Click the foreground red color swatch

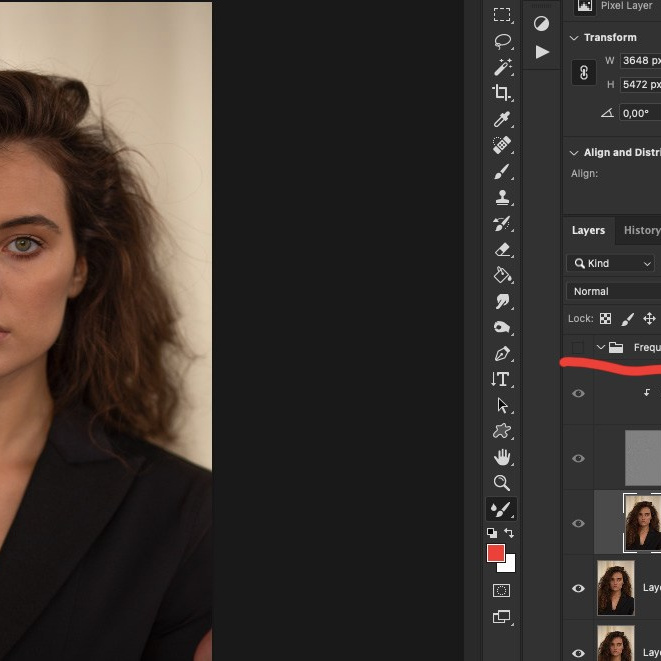click(x=495, y=552)
